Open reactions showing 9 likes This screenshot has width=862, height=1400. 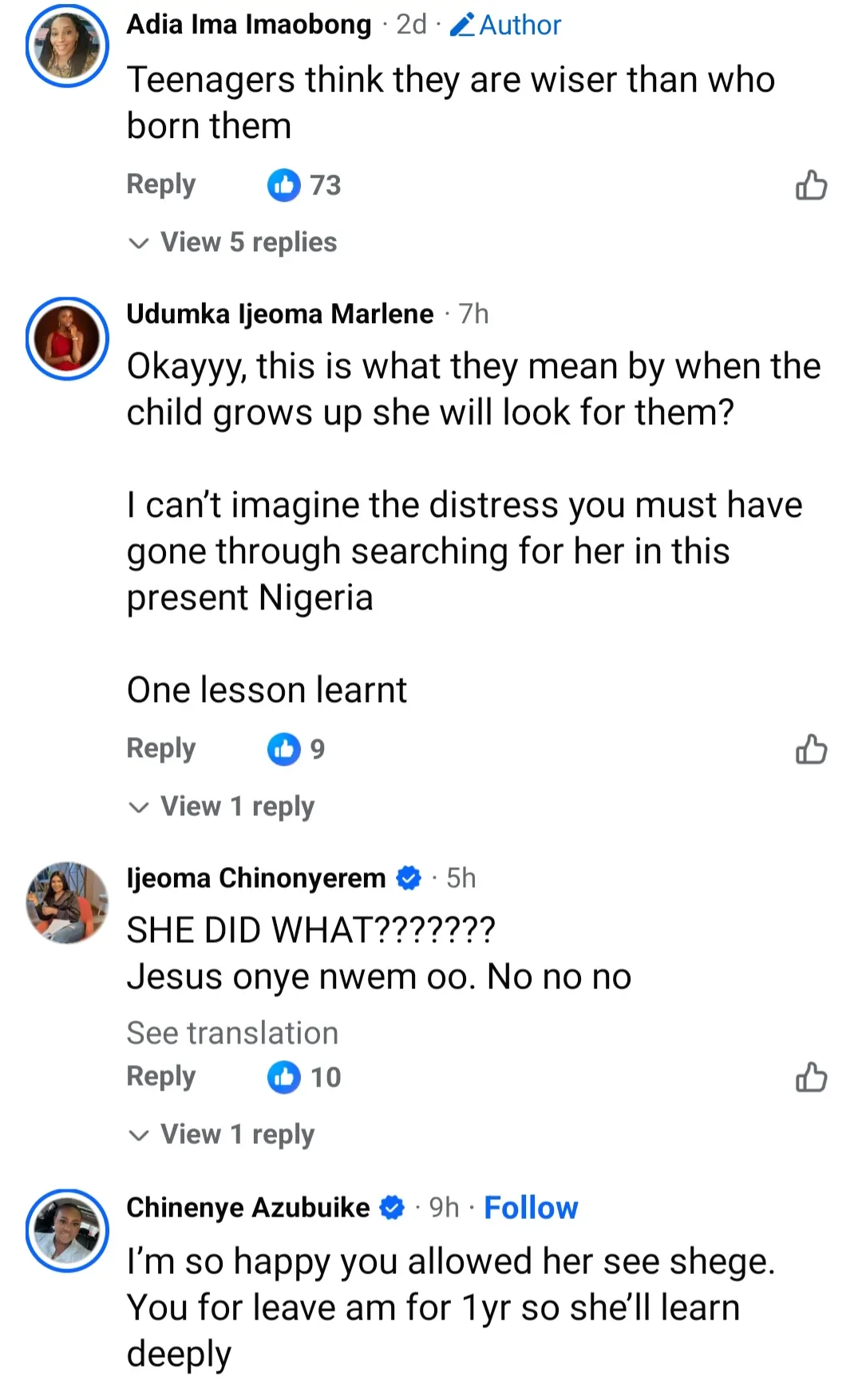(x=296, y=749)
